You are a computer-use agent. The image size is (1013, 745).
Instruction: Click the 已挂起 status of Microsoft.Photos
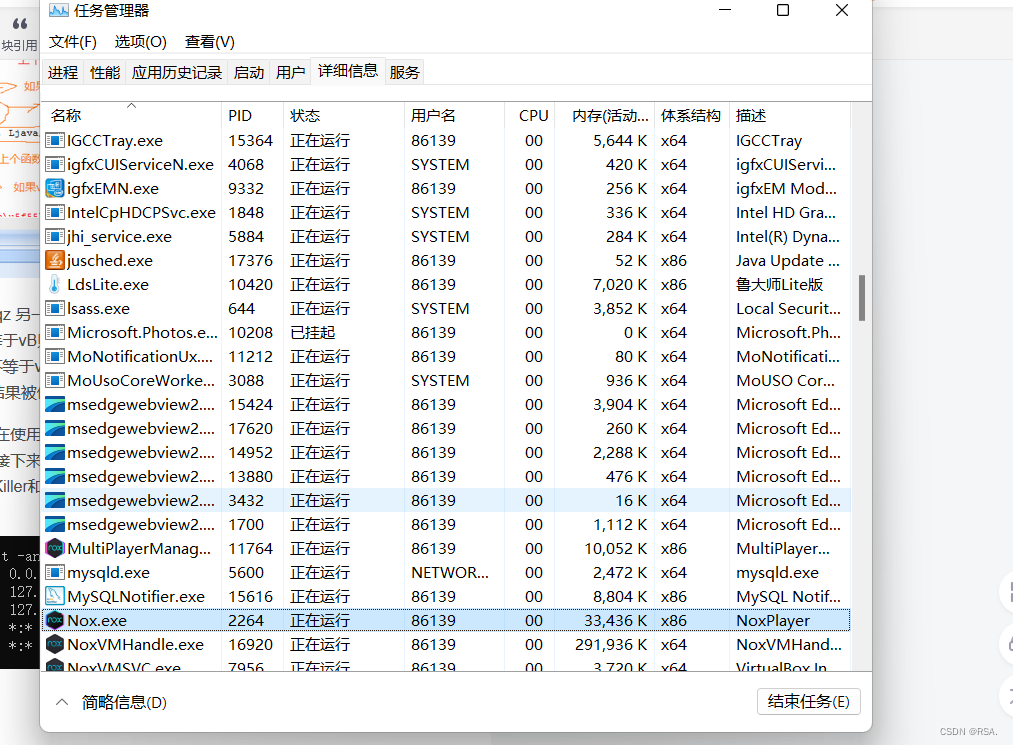point(313,332)
